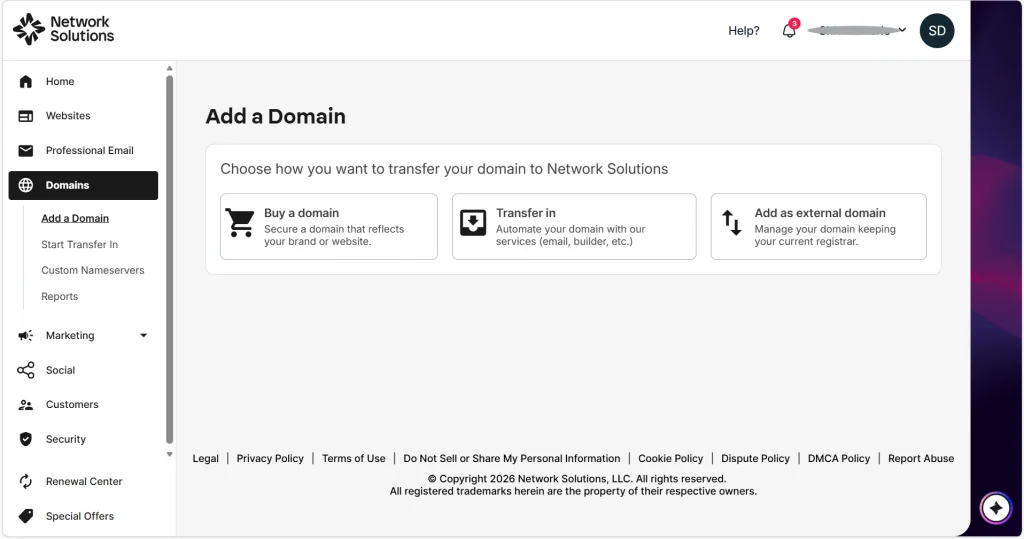Click the Professional Email envelope icon
1024x539 pixels.
click(x=25, y=151)
